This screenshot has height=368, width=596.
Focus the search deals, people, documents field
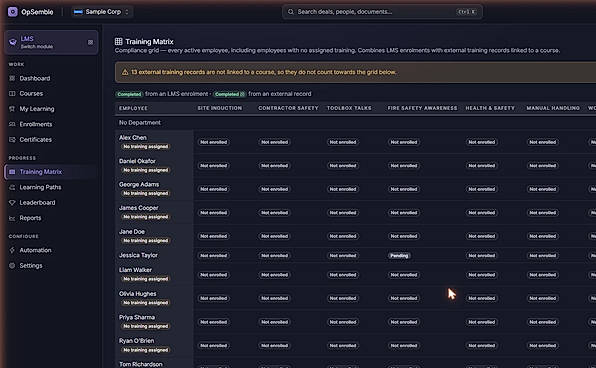point(382,12)
